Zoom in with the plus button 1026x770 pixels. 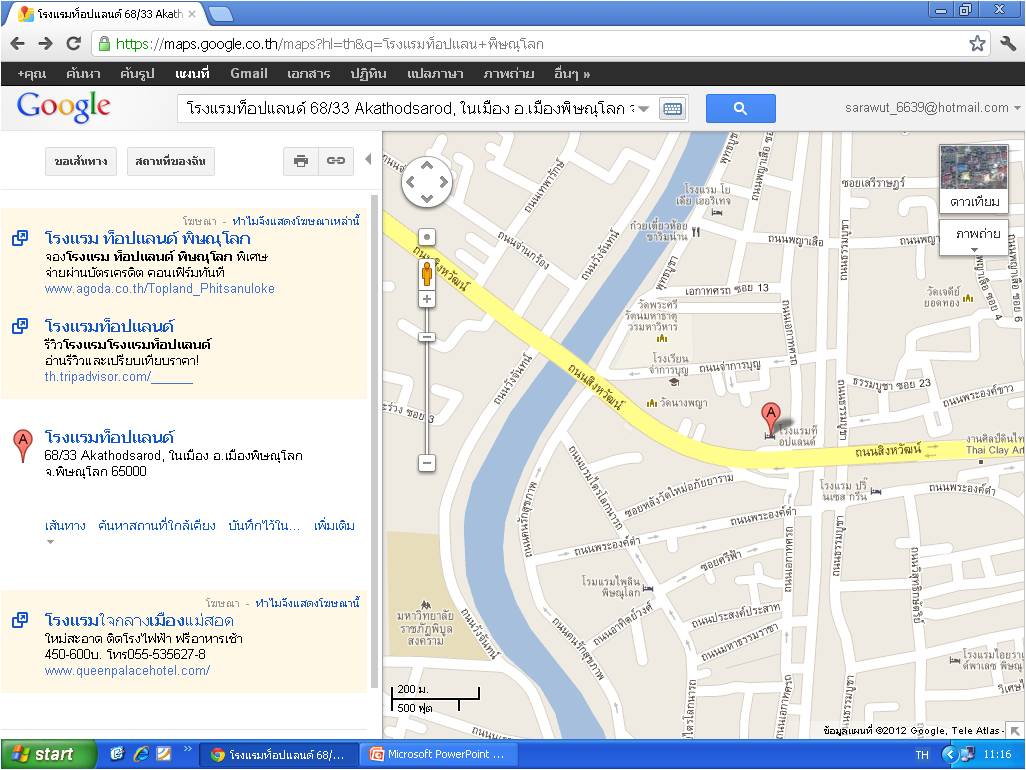pos(427,299)
